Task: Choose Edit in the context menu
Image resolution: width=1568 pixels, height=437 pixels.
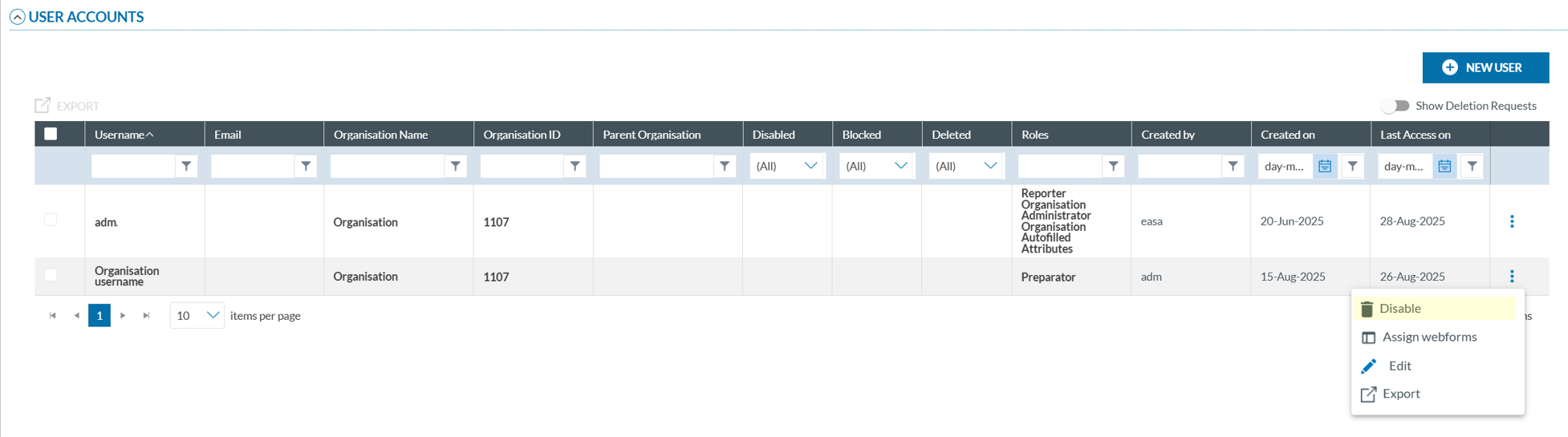Action: tap(1399, 366)
